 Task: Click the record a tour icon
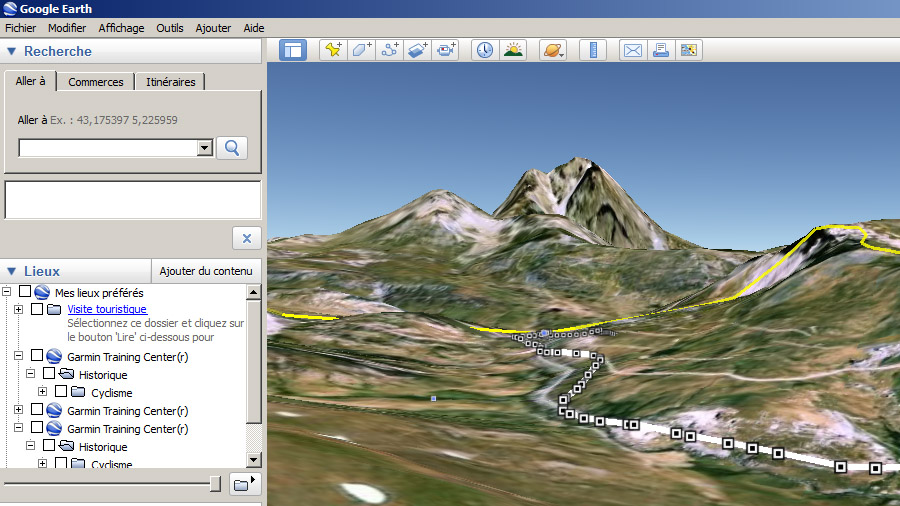[x=446, y=49]
